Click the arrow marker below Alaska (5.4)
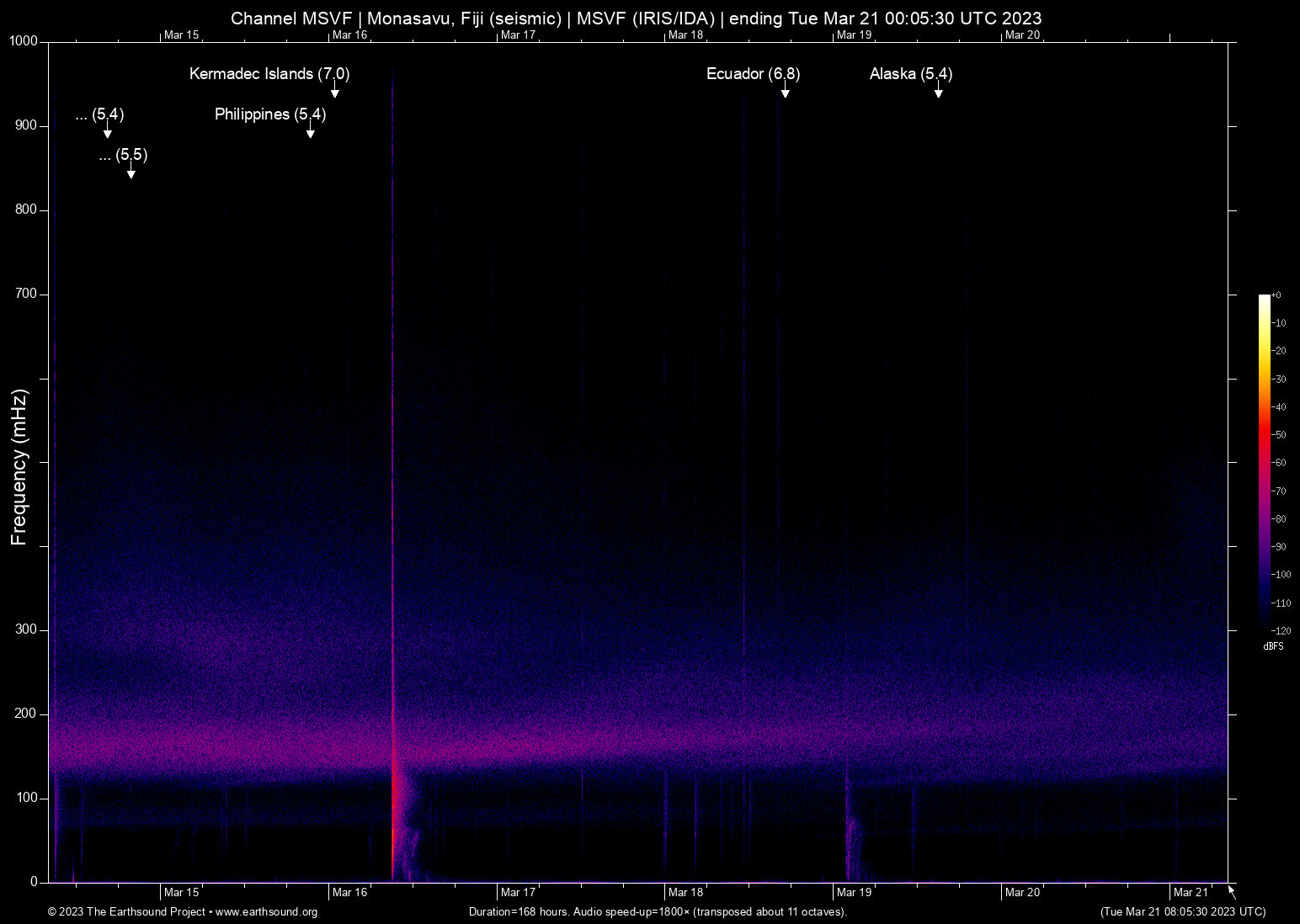Viewport: 1300px width, 924px height. tap(938, 89)
